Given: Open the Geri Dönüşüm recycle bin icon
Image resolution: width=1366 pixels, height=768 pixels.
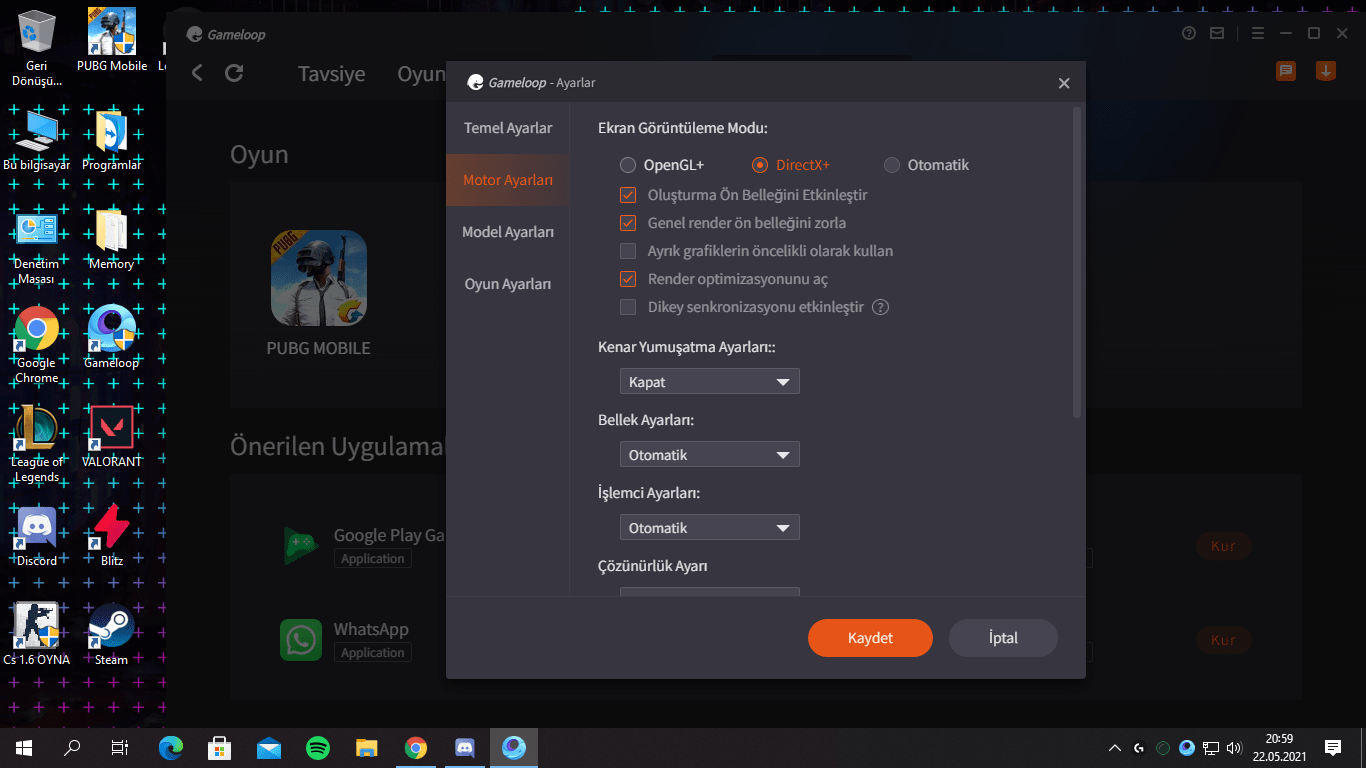Looking at the screenshot, I should pos(38,46).
